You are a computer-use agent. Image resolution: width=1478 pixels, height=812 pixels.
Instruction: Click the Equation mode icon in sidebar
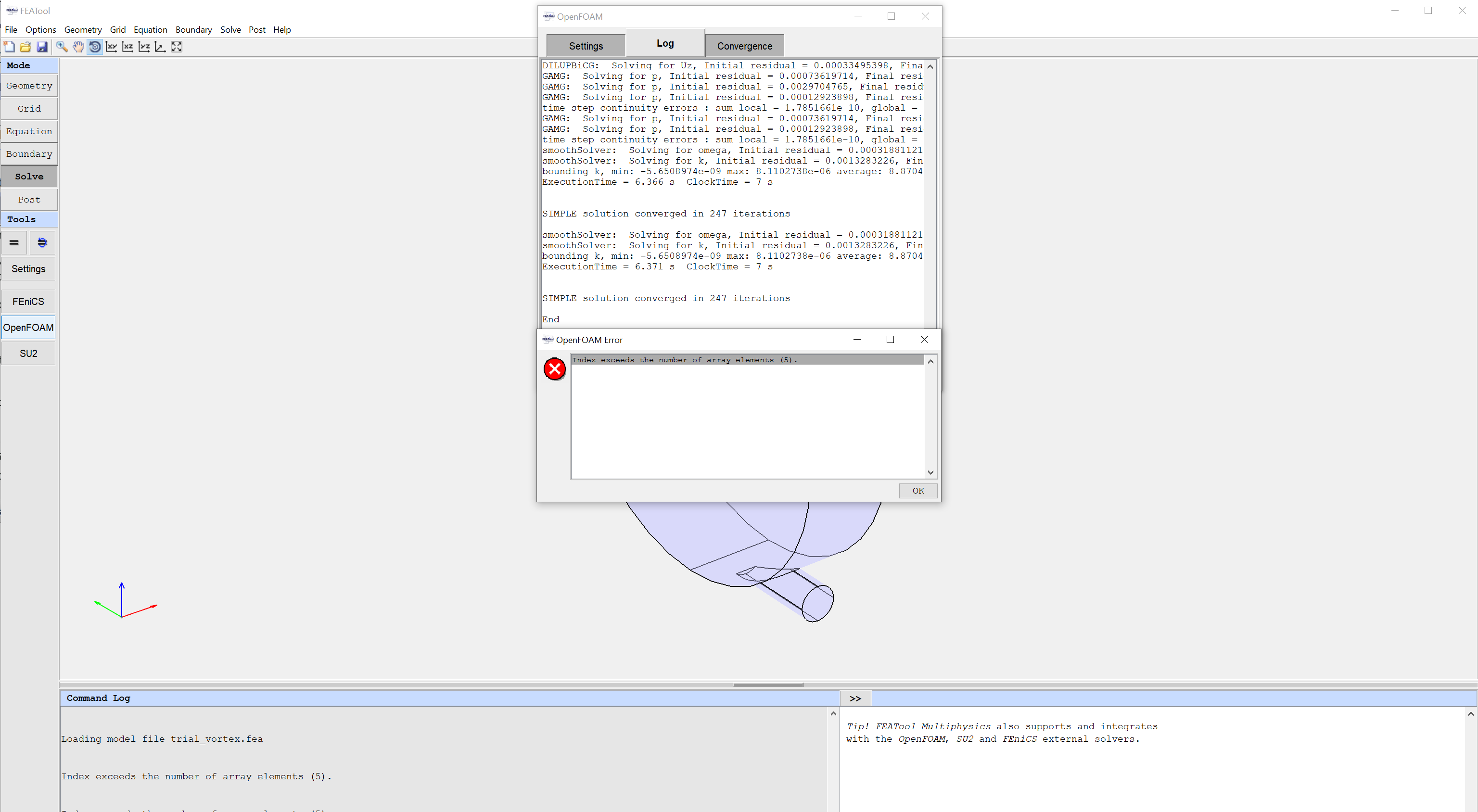pyautogui.click(x=30, y=131)
